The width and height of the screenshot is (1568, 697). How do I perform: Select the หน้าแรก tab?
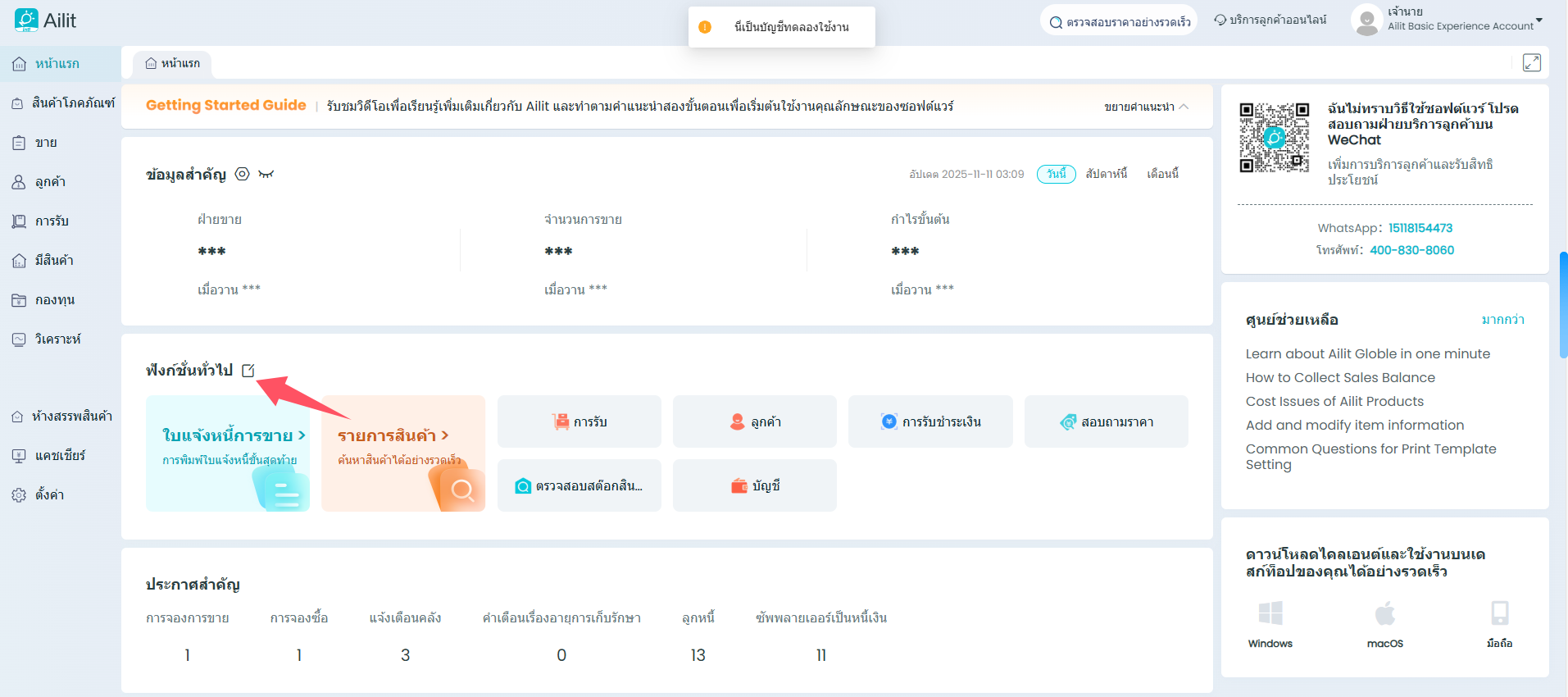[172, 63]
